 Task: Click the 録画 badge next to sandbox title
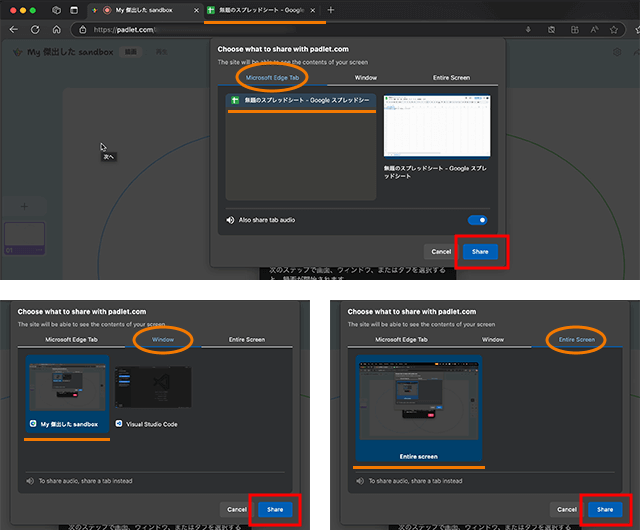click(x=131, y=52)
